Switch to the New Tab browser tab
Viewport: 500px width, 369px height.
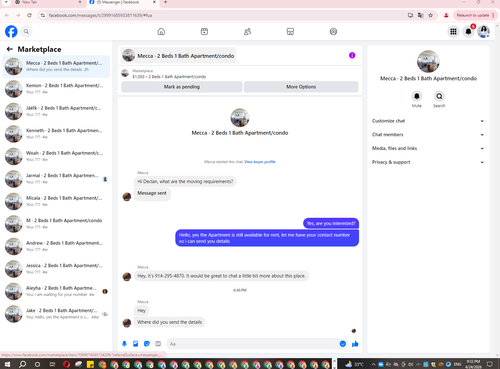tap(47, 2)
